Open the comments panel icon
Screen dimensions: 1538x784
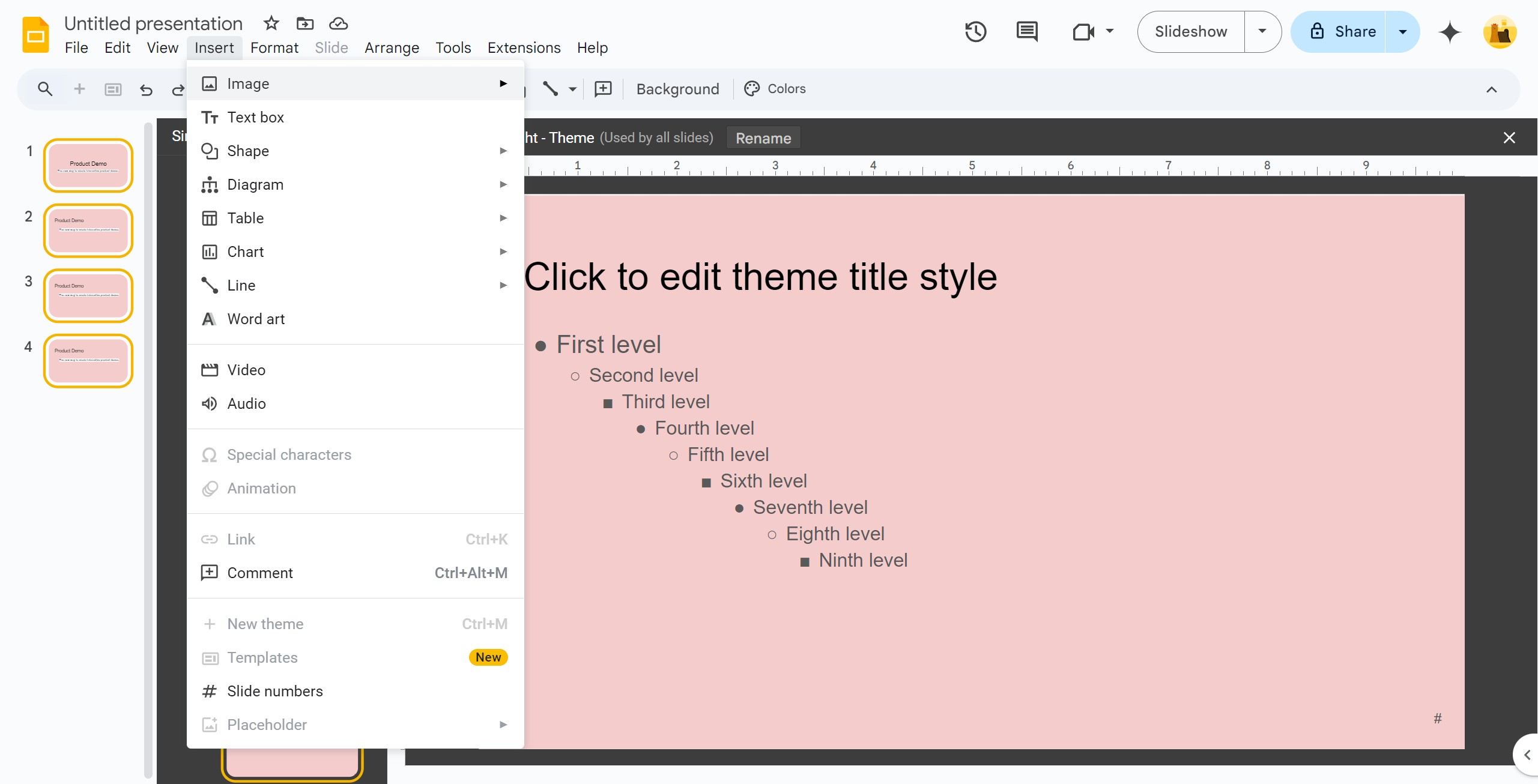(x=1026, y=31)
